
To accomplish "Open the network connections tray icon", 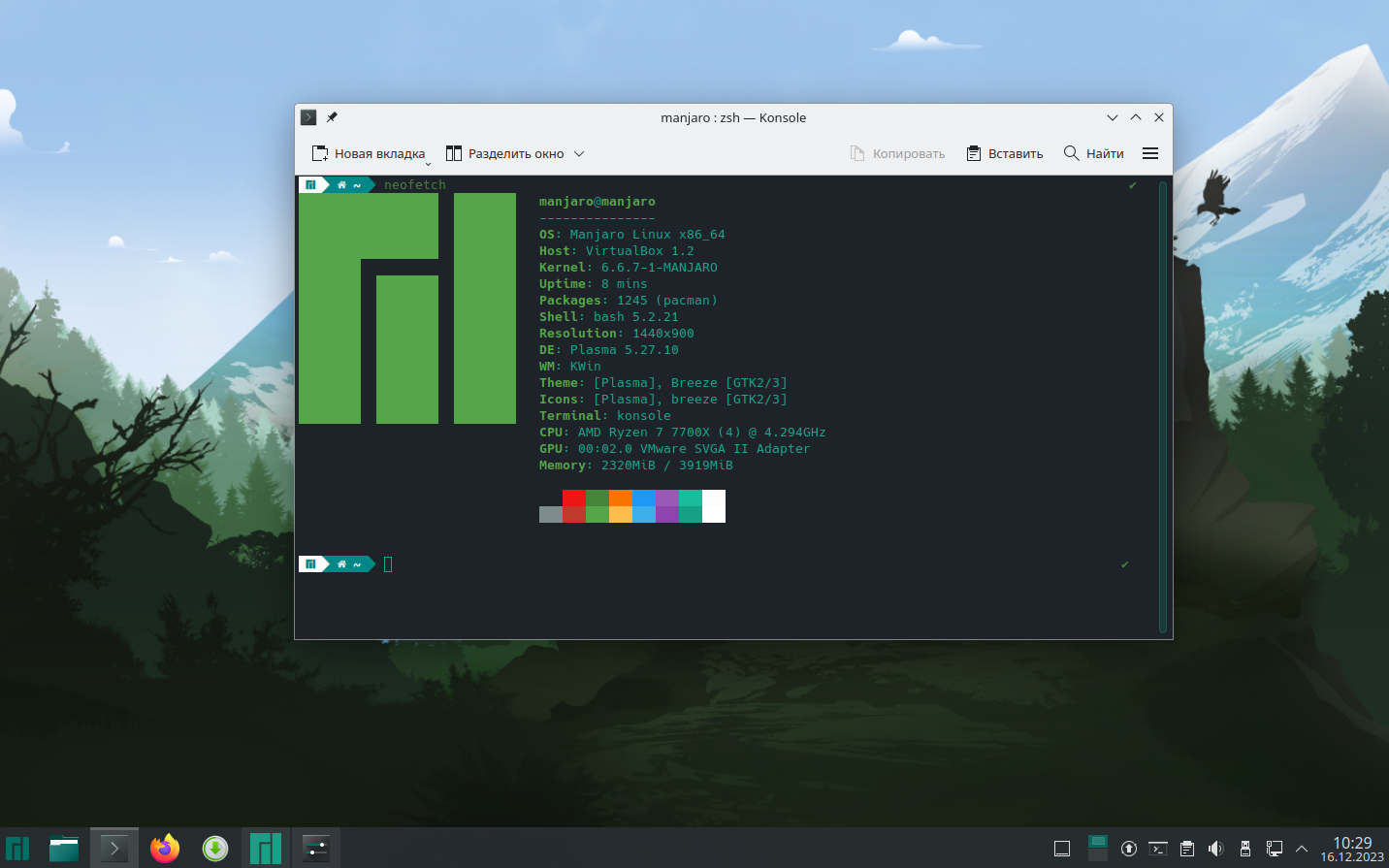I will pos(1275,849).
